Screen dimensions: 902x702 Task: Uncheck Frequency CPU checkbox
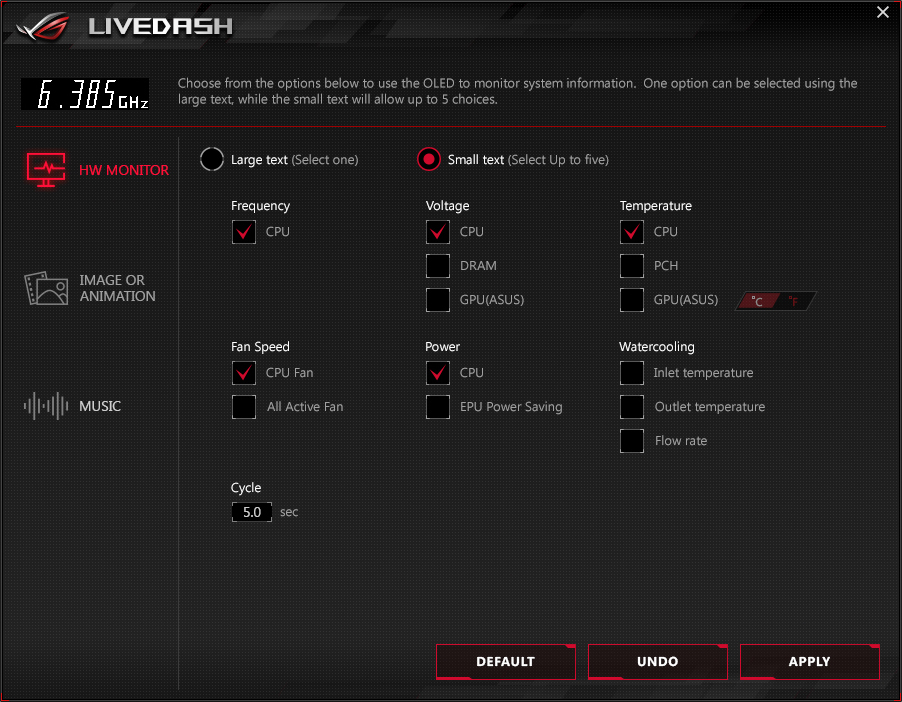tap(244, 232)
